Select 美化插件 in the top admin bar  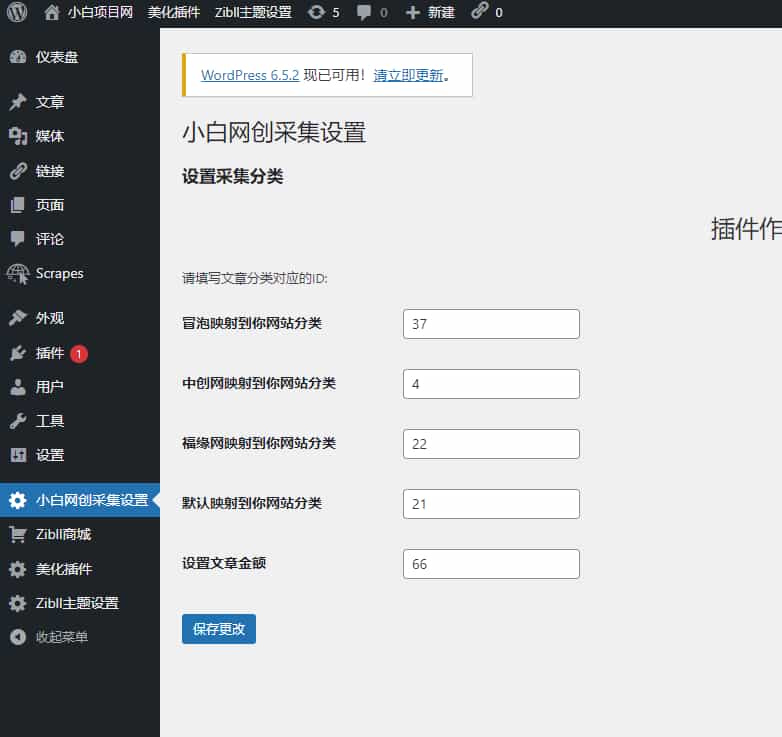(173, 12)
